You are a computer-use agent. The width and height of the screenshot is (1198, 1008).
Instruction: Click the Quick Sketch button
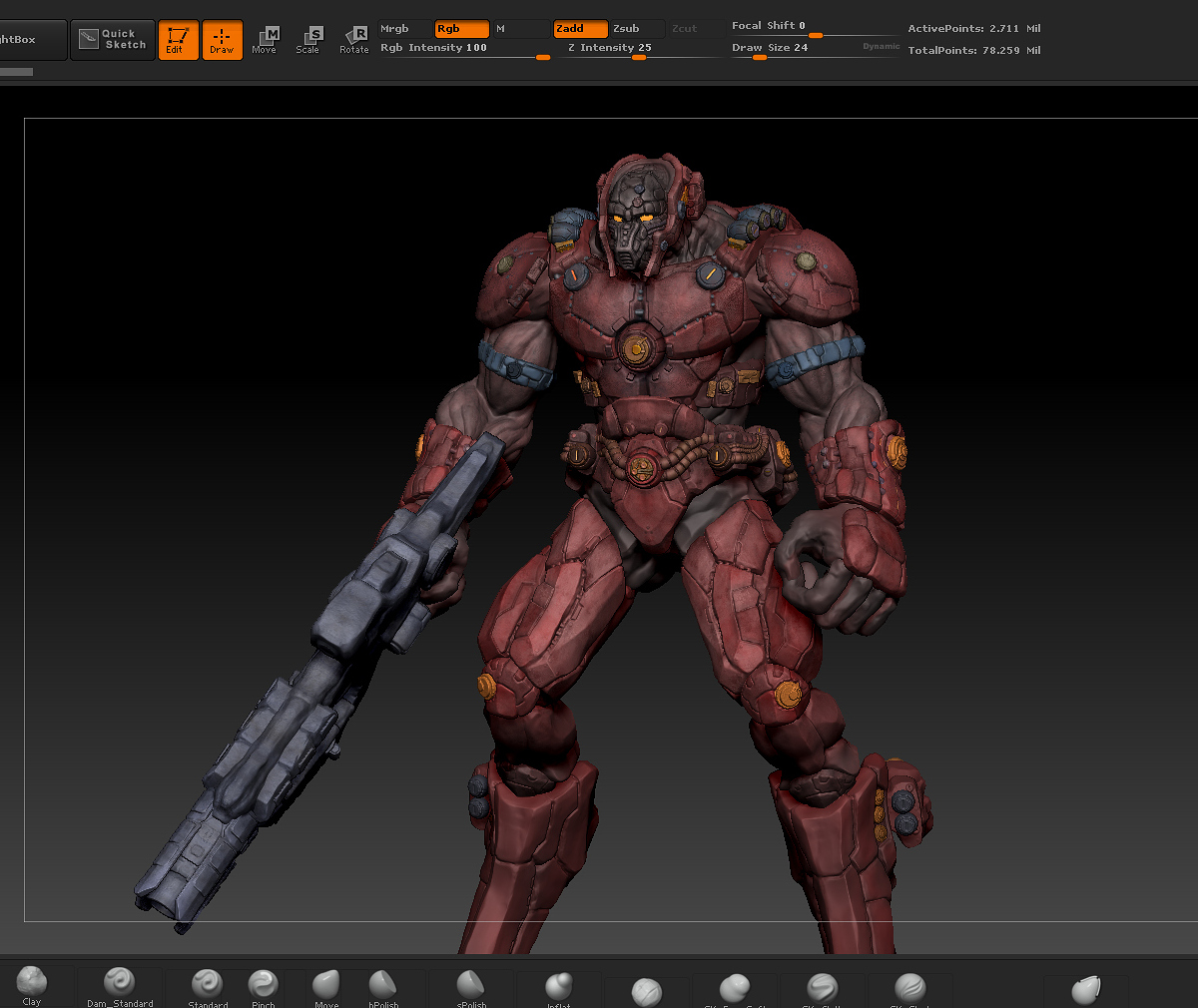tap(114, 40)
